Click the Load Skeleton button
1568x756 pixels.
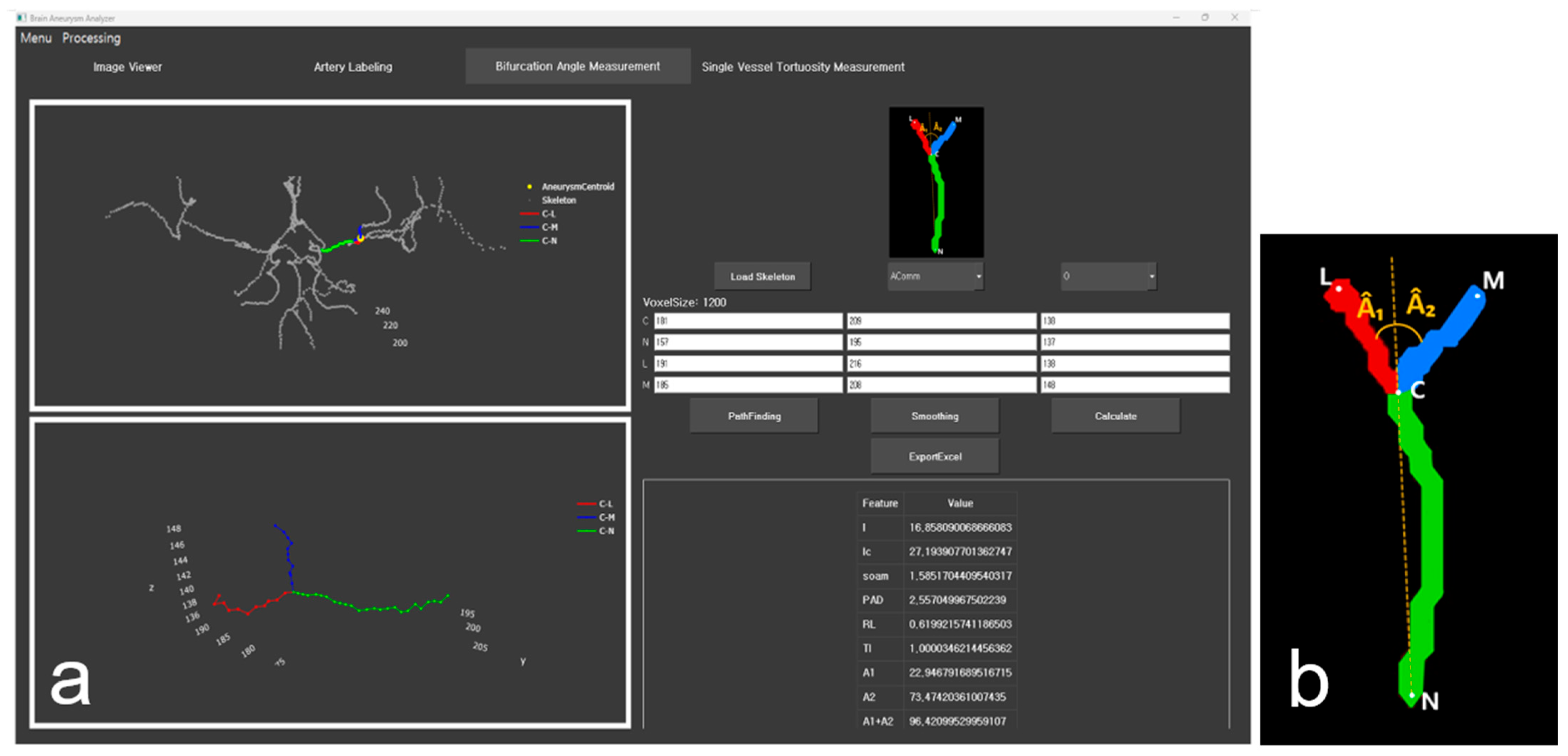(762, 276)
